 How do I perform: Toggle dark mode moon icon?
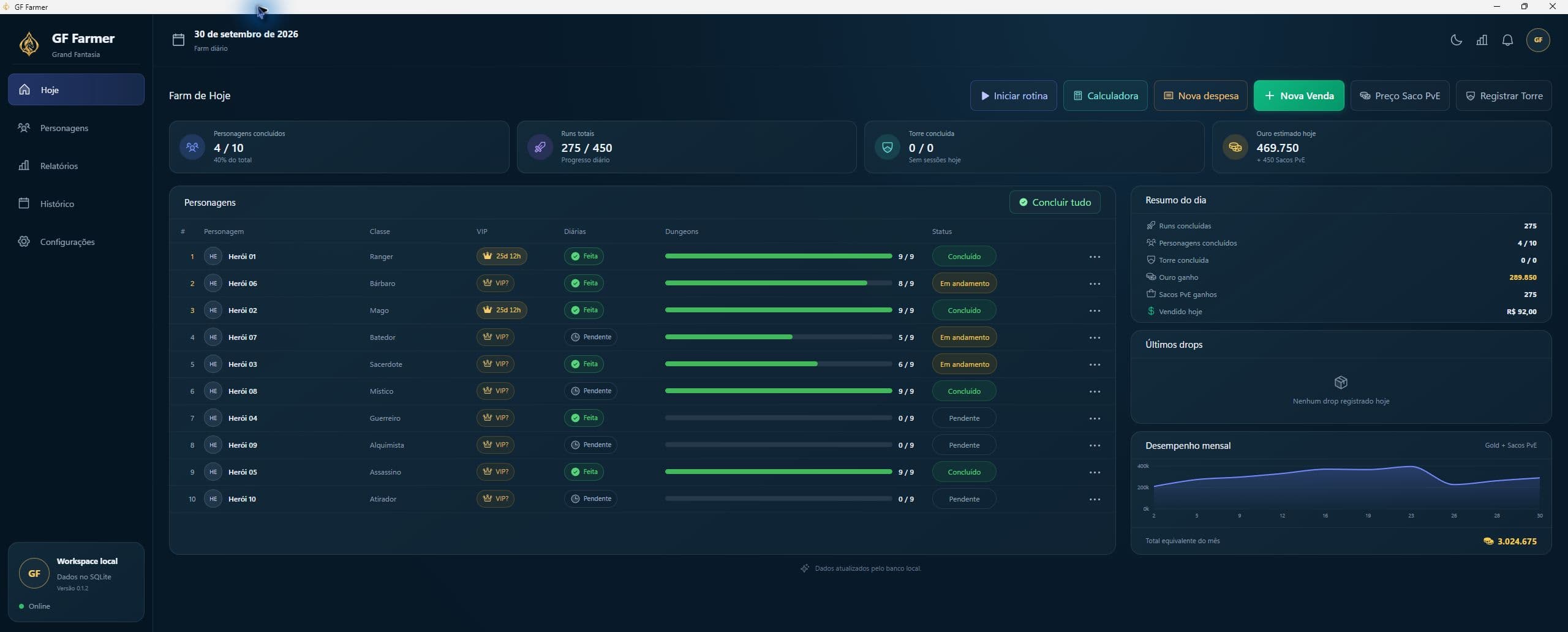(1456, 40)
